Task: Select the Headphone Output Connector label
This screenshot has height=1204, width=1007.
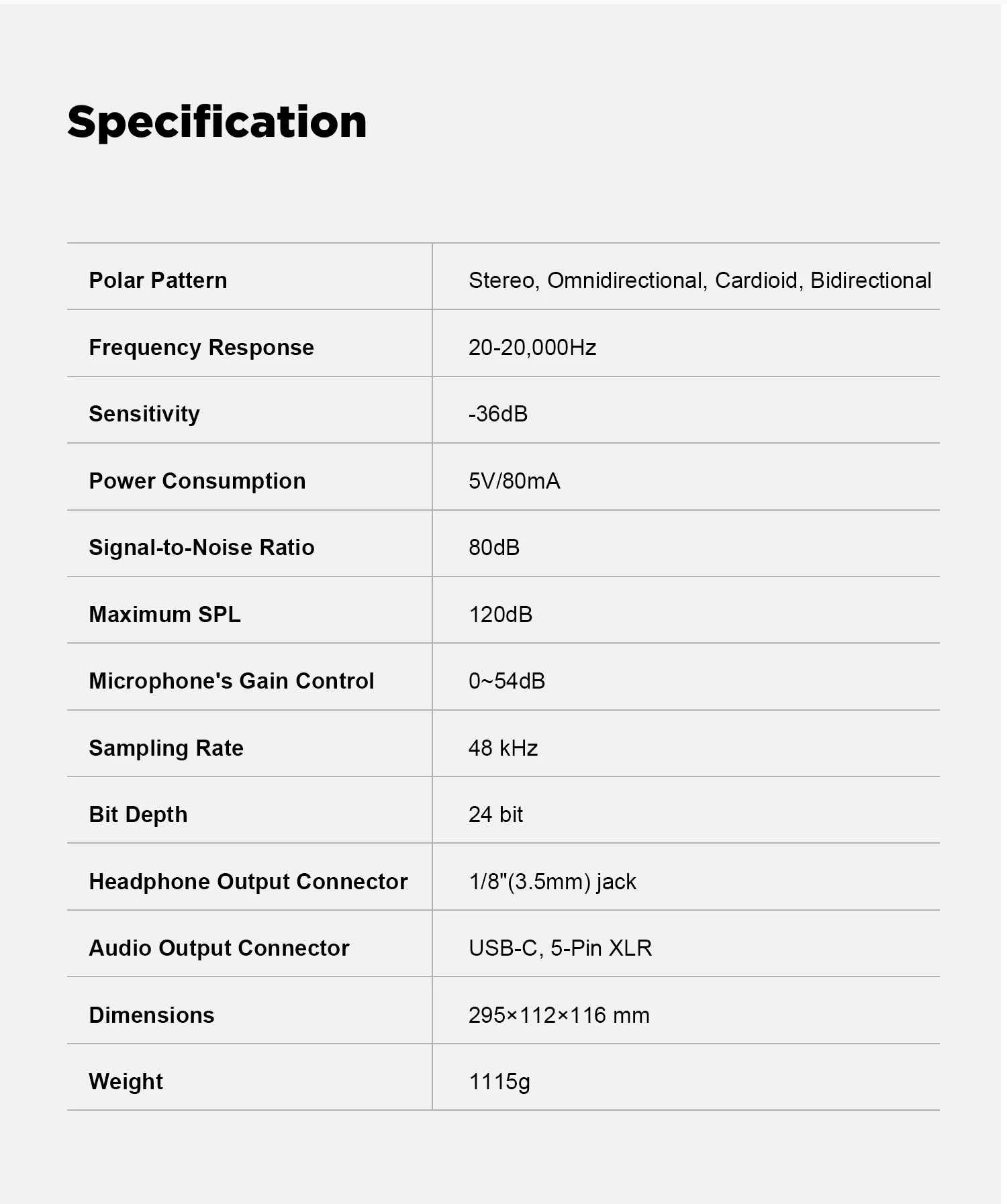Action: click(248, 881)
